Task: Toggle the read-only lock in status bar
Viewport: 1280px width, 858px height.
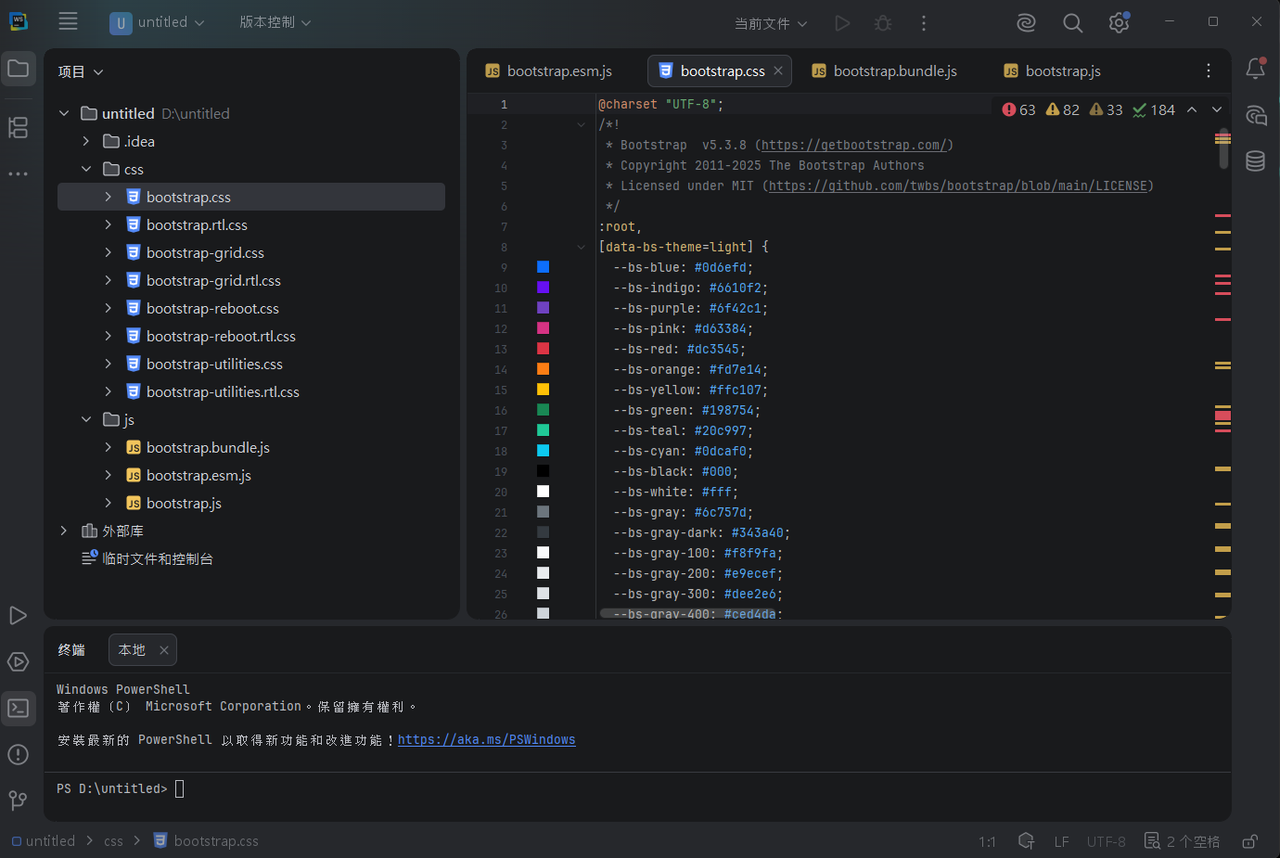Action: pos(1249,841)
